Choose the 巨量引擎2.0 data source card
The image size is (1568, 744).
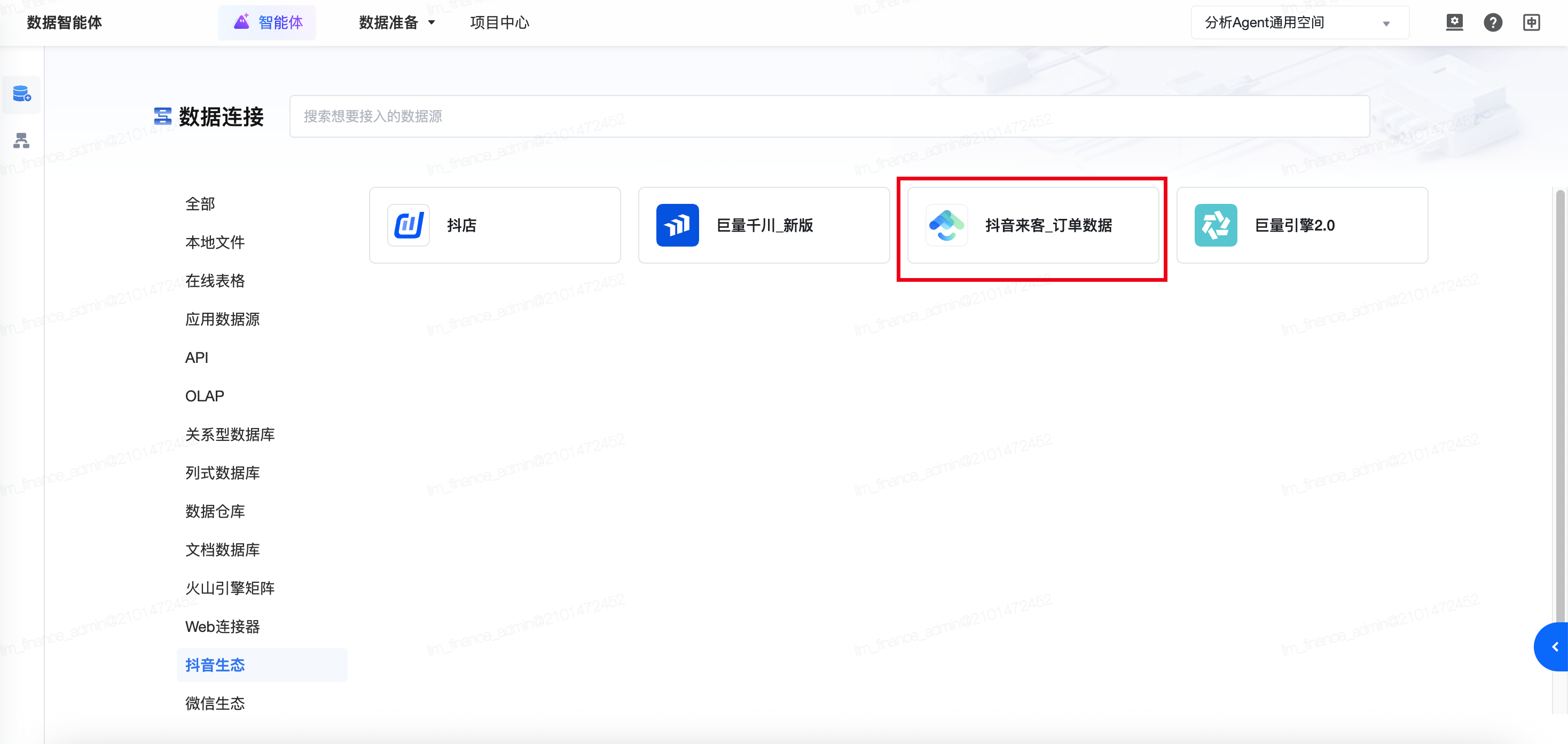(1302, 225)
